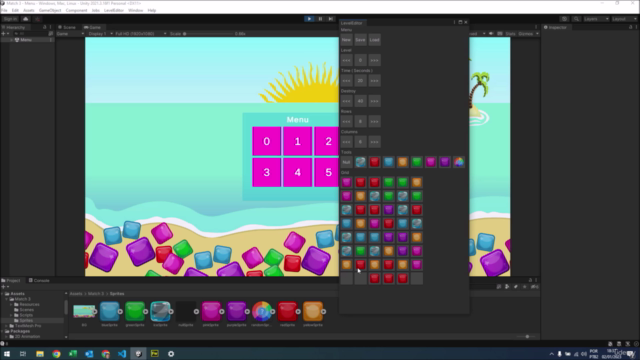The width and height of the screenshot is (640, 360).
Task: Click level 1 button in game Menu
Action: (x=298, y=141)
